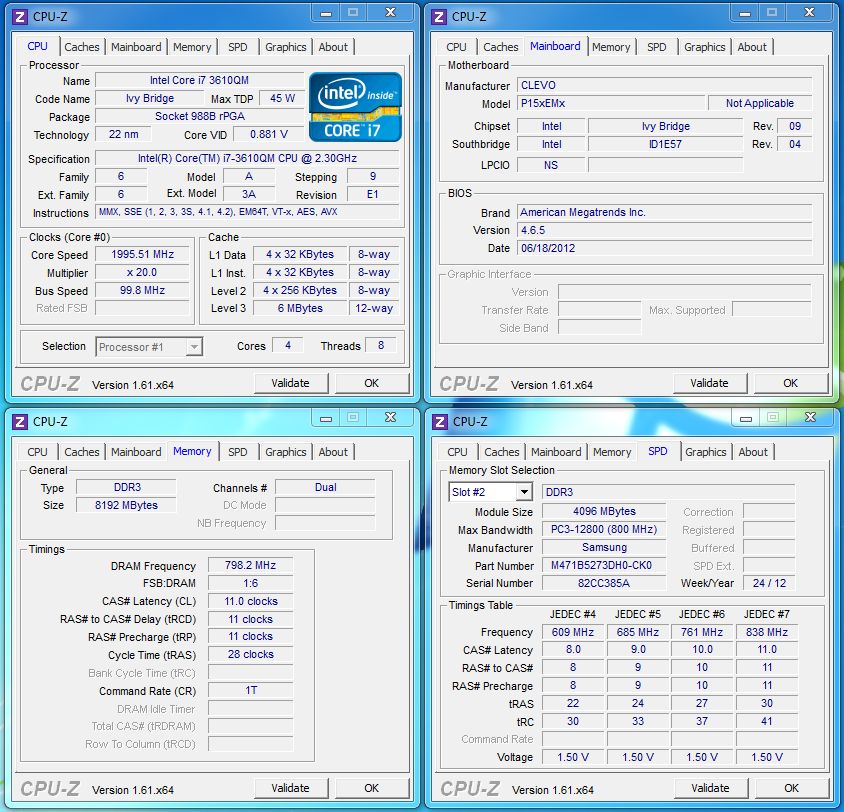The width and height of the screenshot is (844, 812).
Task: Click the CAS# Latency value 11.0 clocks
Action: coord(250,601)
